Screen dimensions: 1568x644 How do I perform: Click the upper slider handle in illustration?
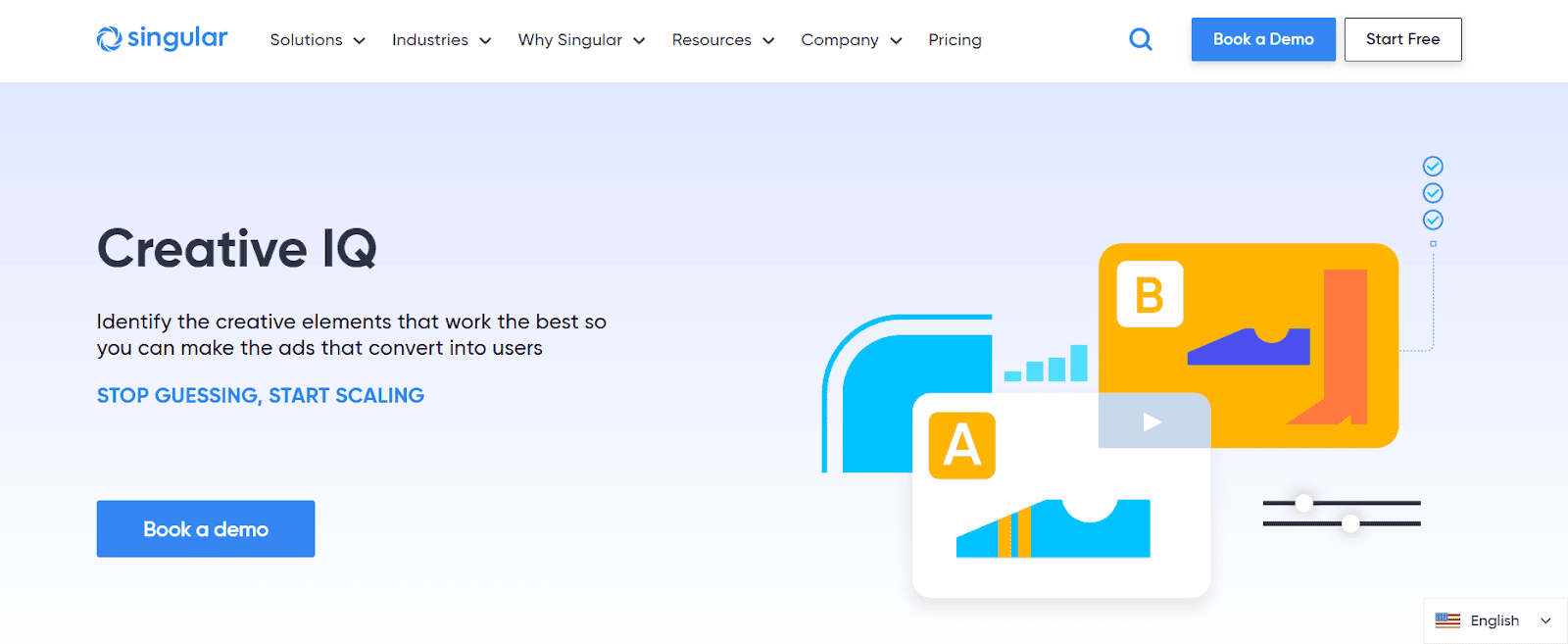[x=1303, y=503]
